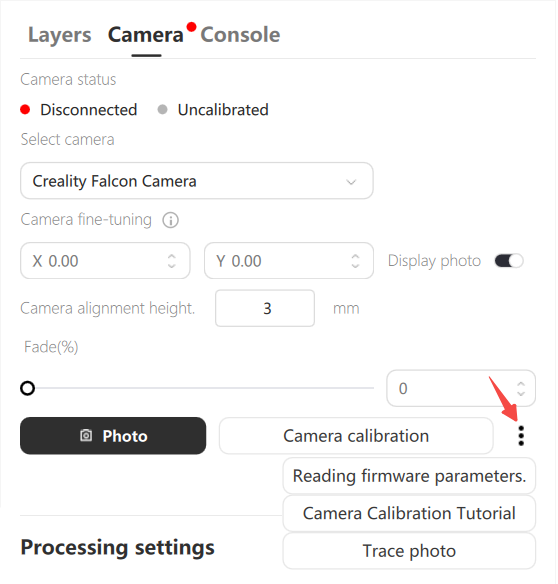Increase the Fade percentage with up arrow

[521, 384]
